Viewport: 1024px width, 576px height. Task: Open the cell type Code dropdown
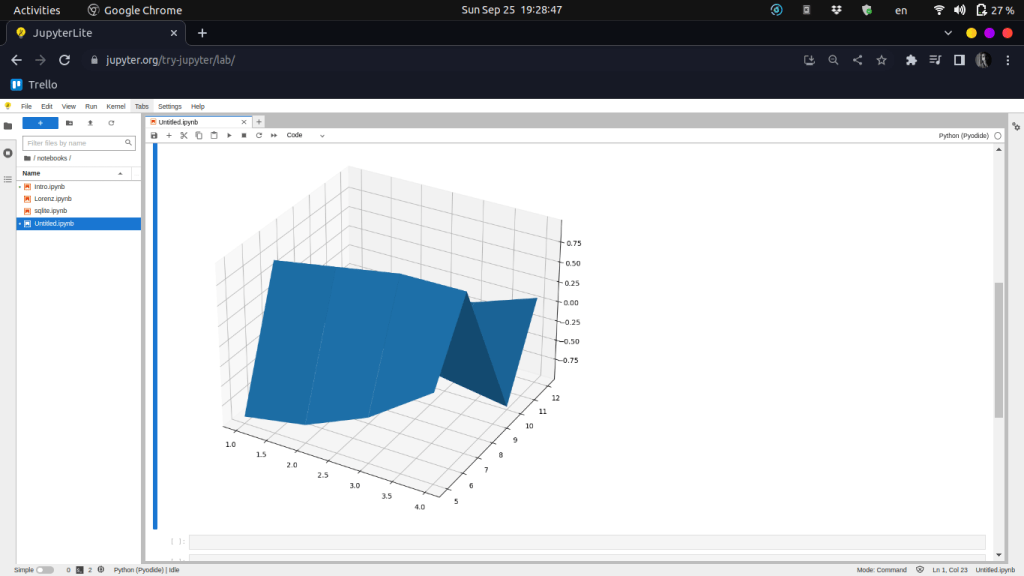tap(306, 135)
